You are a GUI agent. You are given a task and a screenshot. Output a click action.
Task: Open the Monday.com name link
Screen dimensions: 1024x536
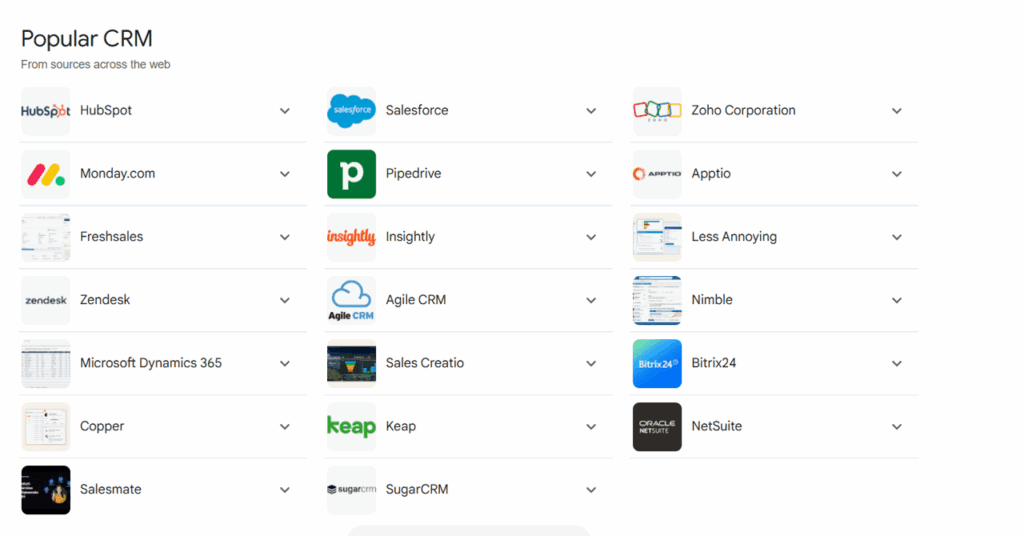click(x=118, y=174)
